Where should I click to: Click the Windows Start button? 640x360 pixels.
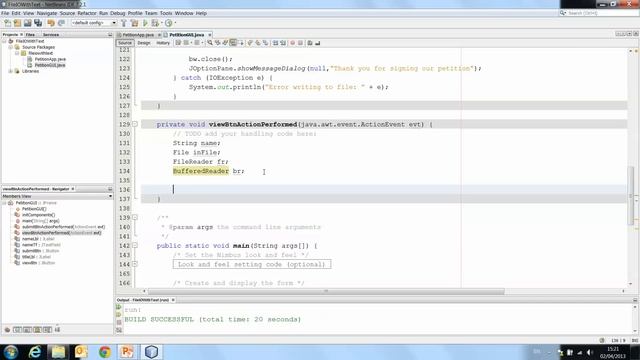point(11,352)
